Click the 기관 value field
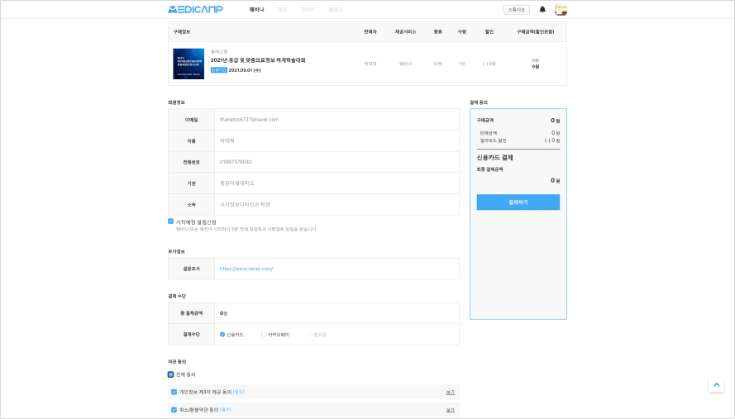735x419 pixels. (x=337, y=183)
